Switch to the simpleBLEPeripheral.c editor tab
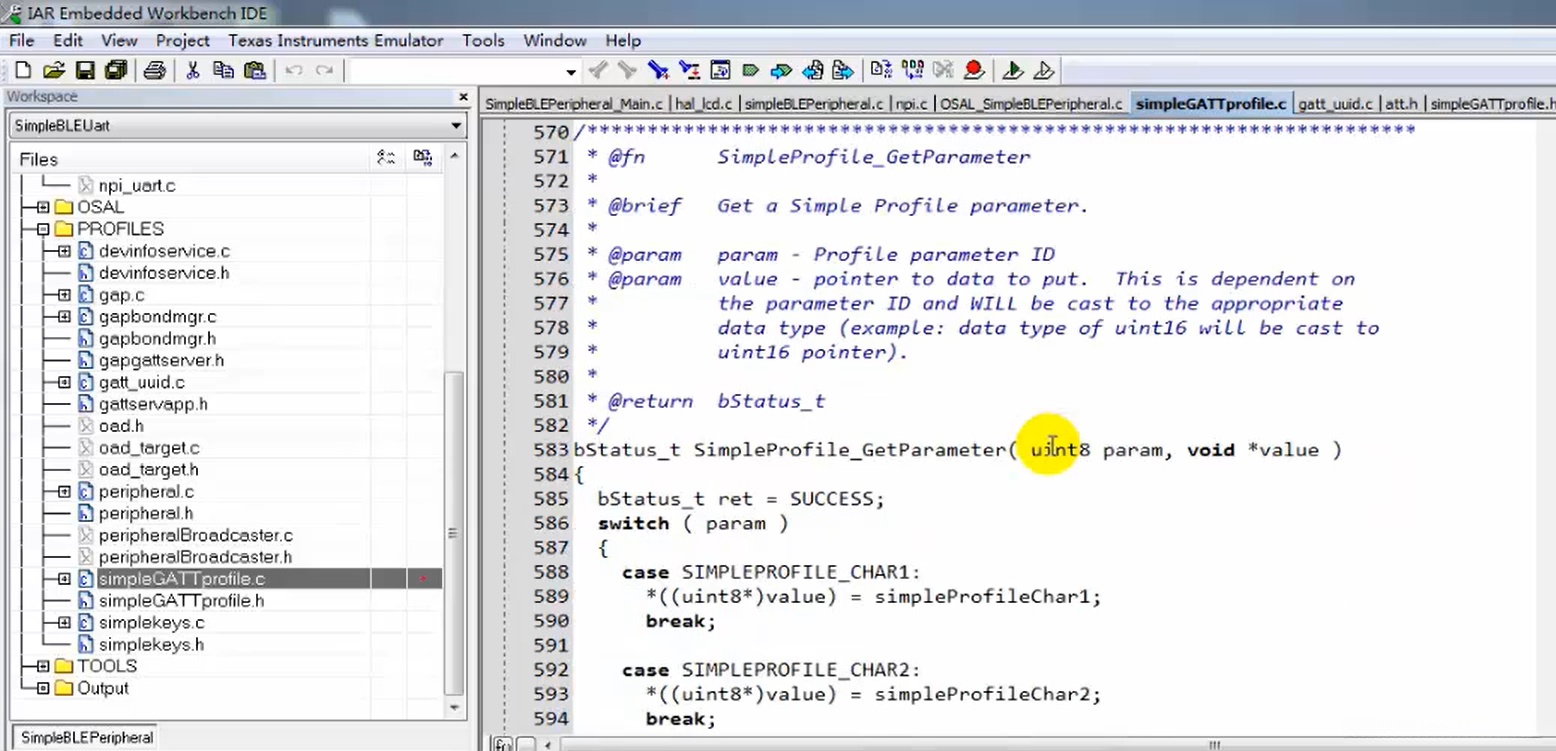Screen dimensions: 1556x751 coord(814,104)
